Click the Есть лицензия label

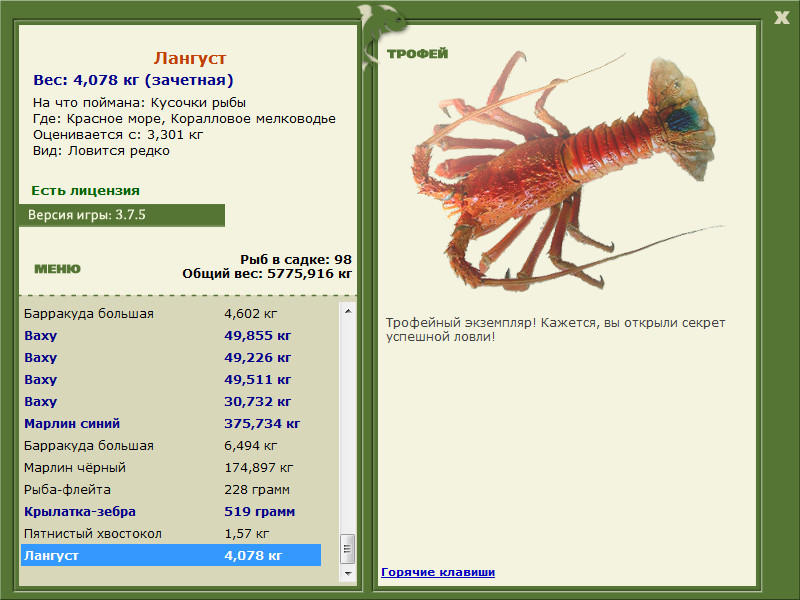point(85,191)
